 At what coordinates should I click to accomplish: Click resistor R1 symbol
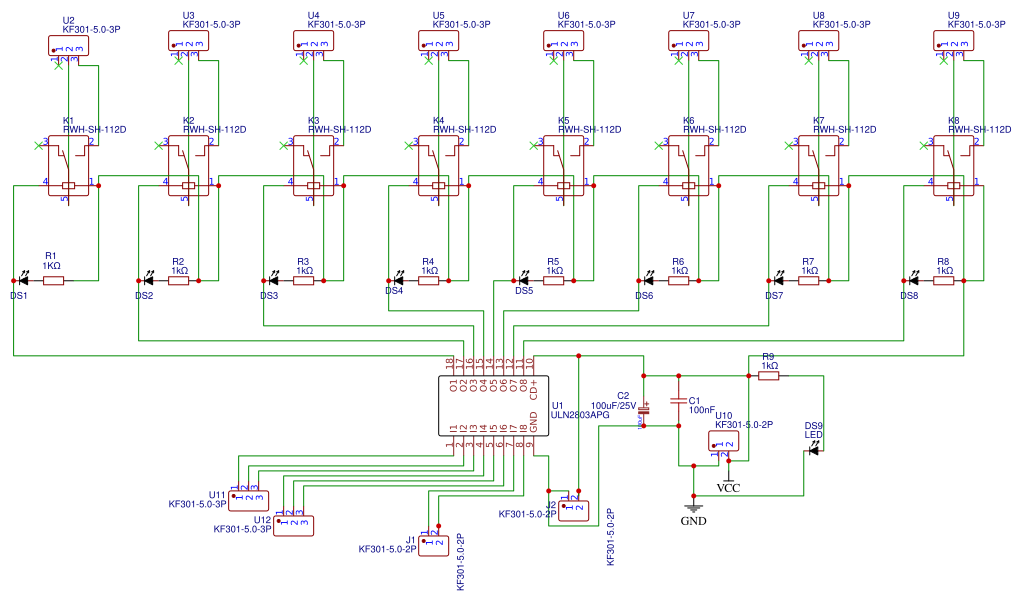[x=53, y=281]
